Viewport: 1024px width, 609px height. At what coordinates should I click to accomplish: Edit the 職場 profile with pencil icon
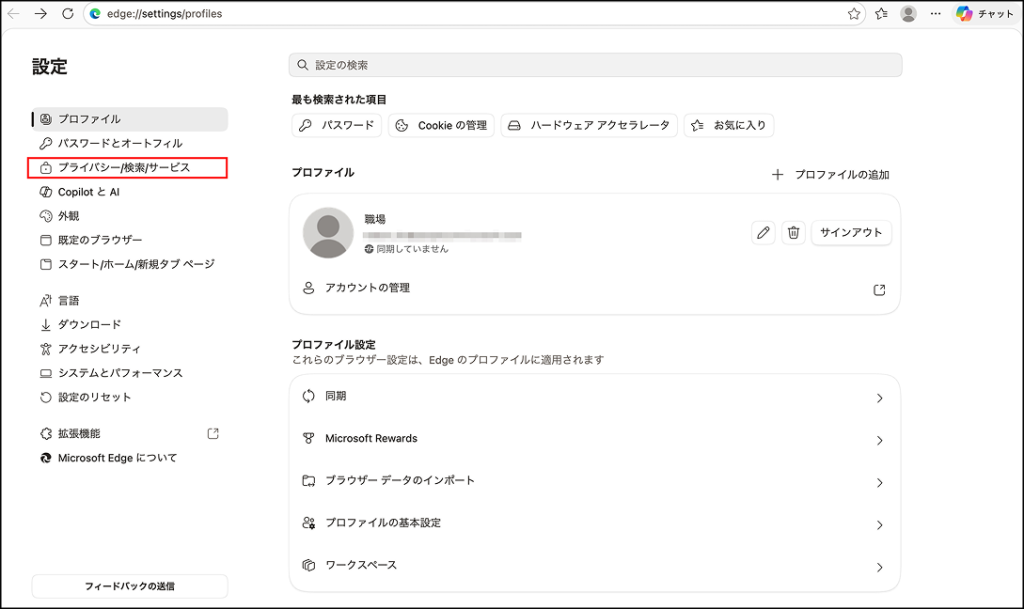tap(763, 232)
